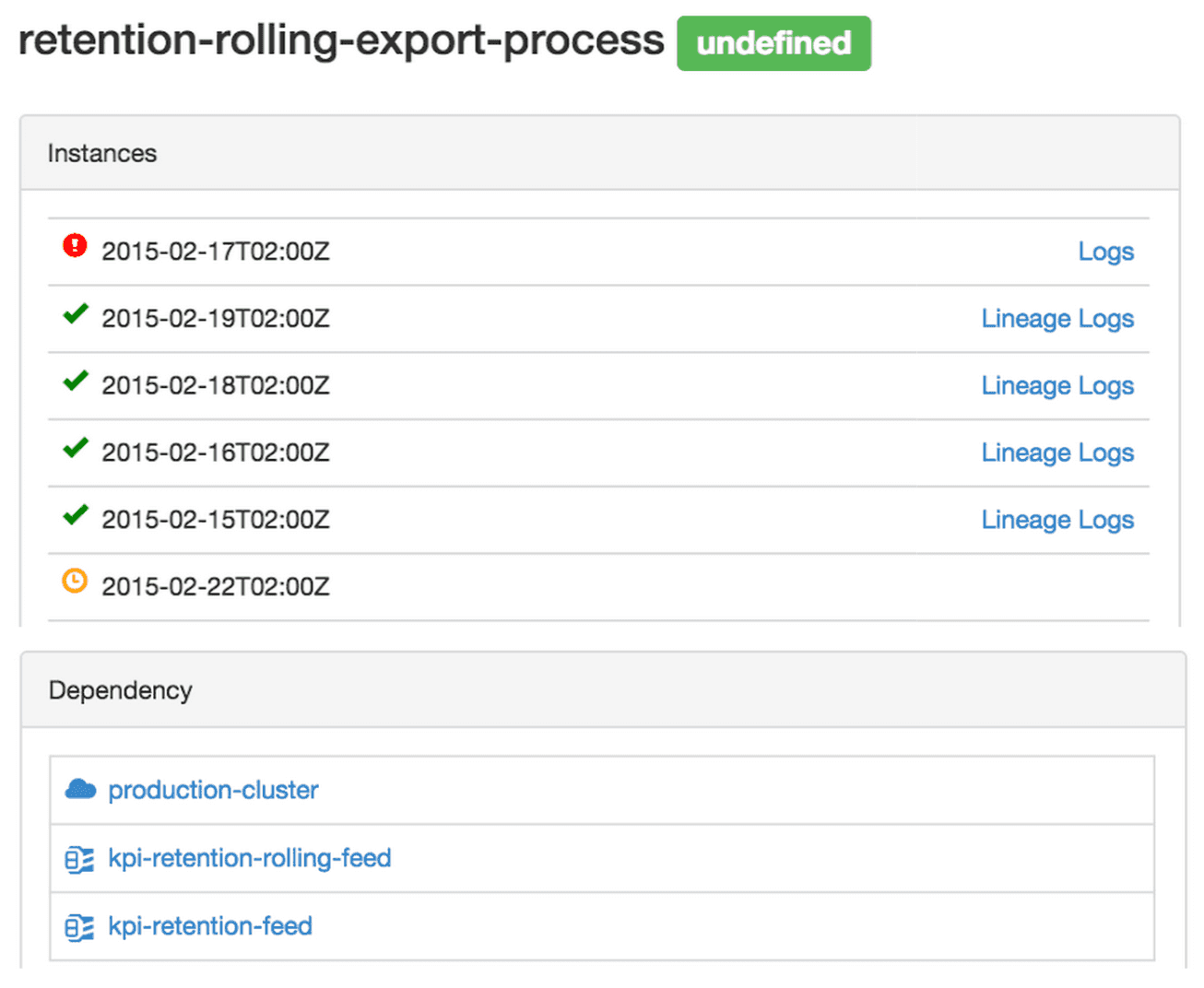Select the 2015-02-15T02:00Z instance timestamp
The image size is (1204, 988).
click(x=216, y=521)
